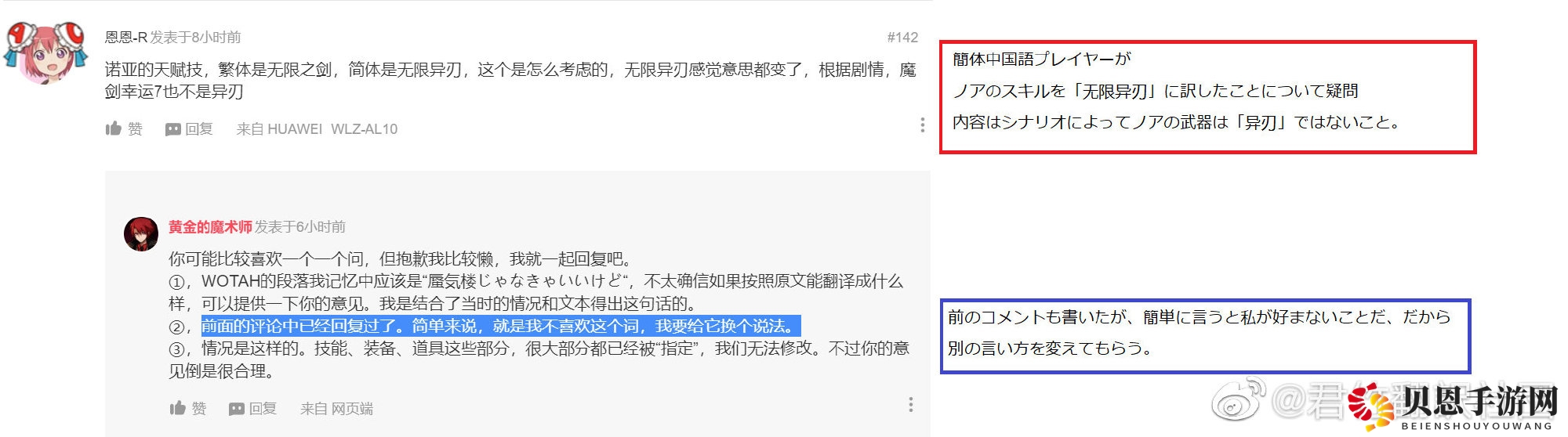Image resolution: width=1568 pixels, height=437 pixels.
Task: Click the 赞 label under post #142
Action: pyautogui.click(x=136, y=128)
